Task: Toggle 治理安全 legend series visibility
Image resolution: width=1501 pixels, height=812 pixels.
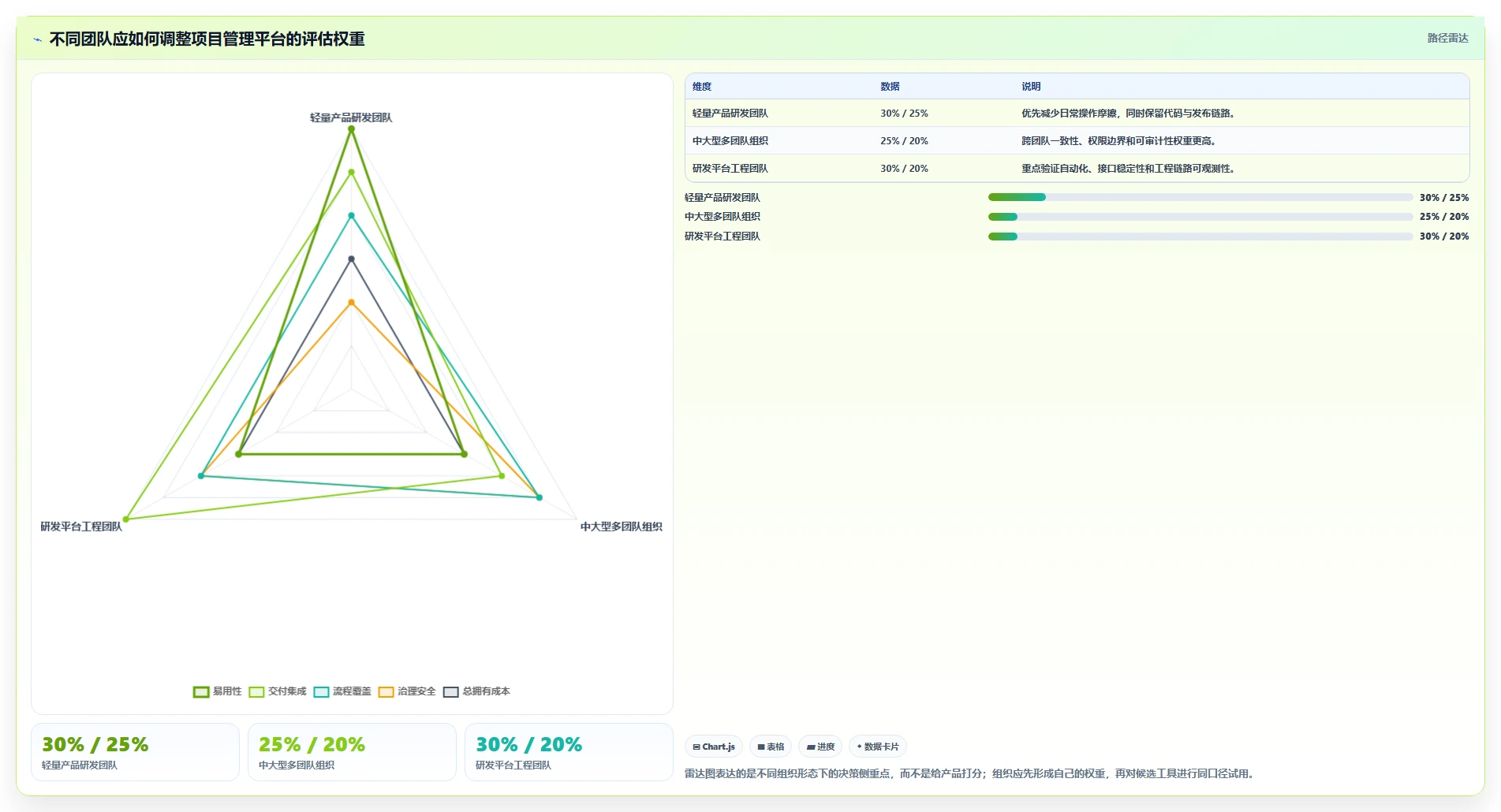Action: [x=407, y=691]
